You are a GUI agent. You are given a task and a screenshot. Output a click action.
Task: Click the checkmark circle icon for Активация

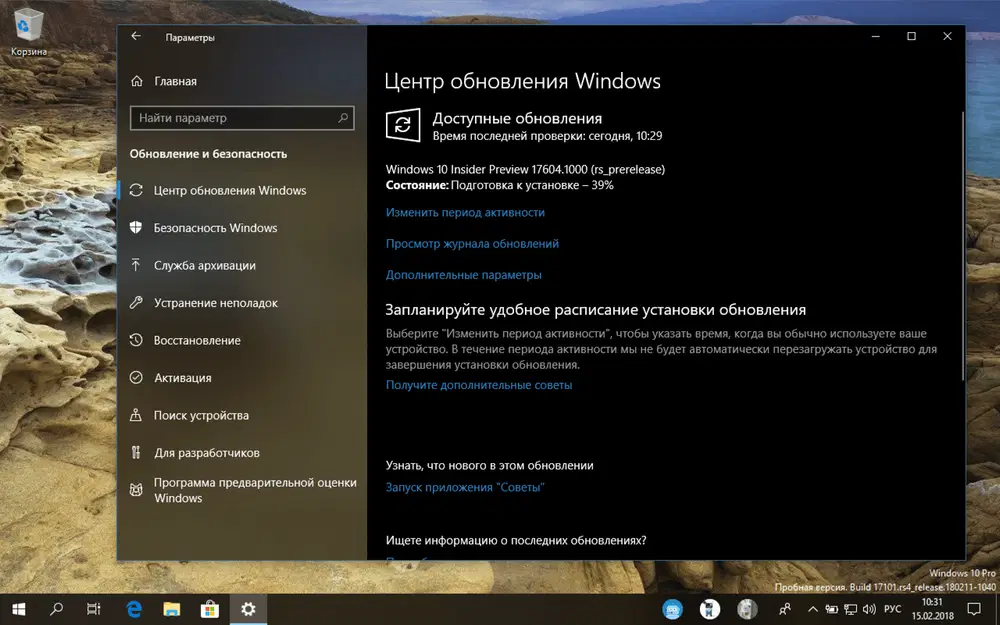coord(136,378)
